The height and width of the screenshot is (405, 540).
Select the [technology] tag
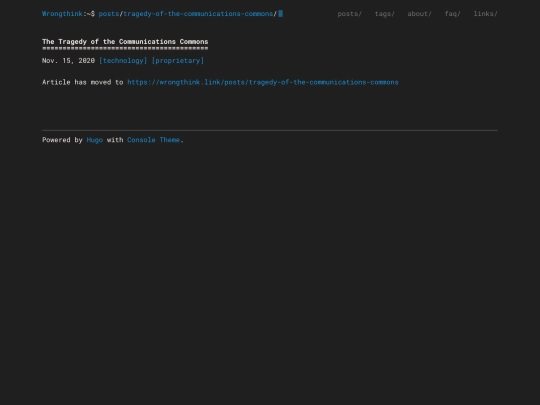pos(123,61)
